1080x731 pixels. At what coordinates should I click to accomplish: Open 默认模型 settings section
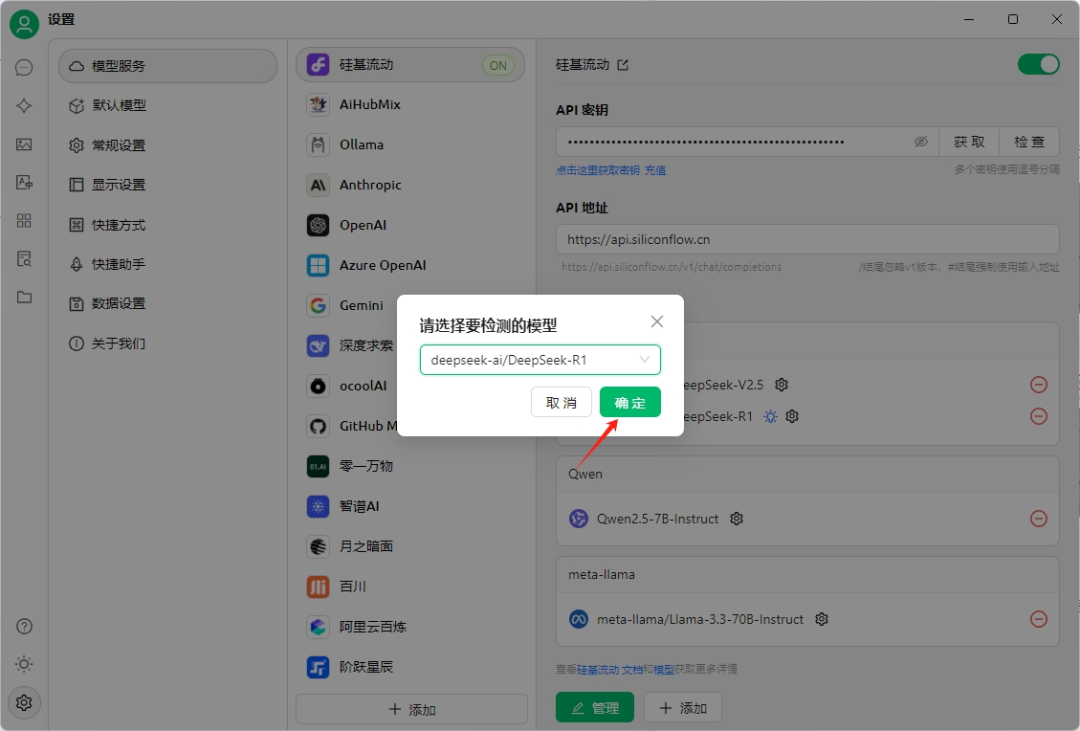click(168, 105)
